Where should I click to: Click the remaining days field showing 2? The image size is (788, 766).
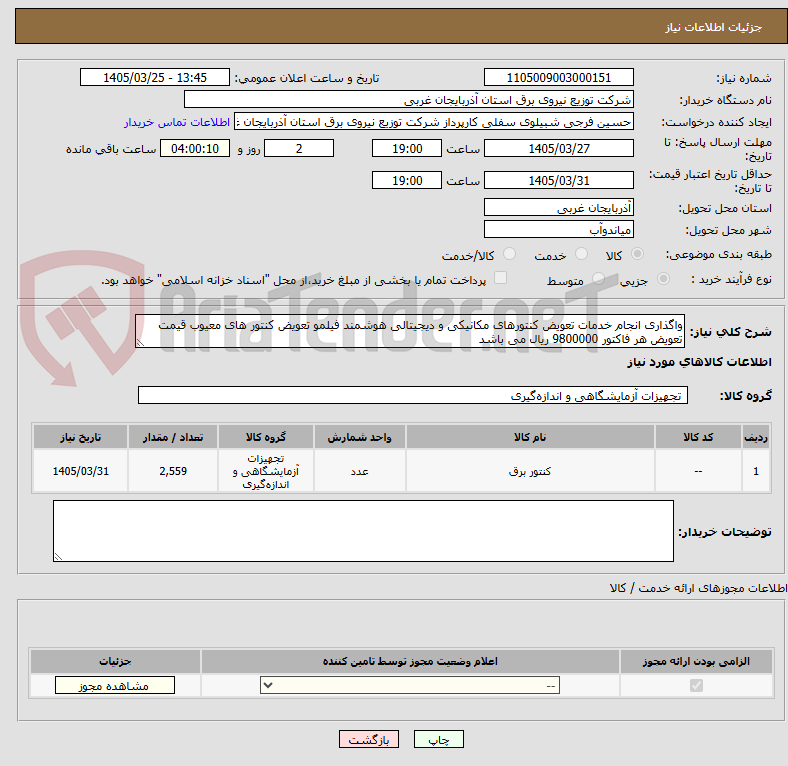299,149
